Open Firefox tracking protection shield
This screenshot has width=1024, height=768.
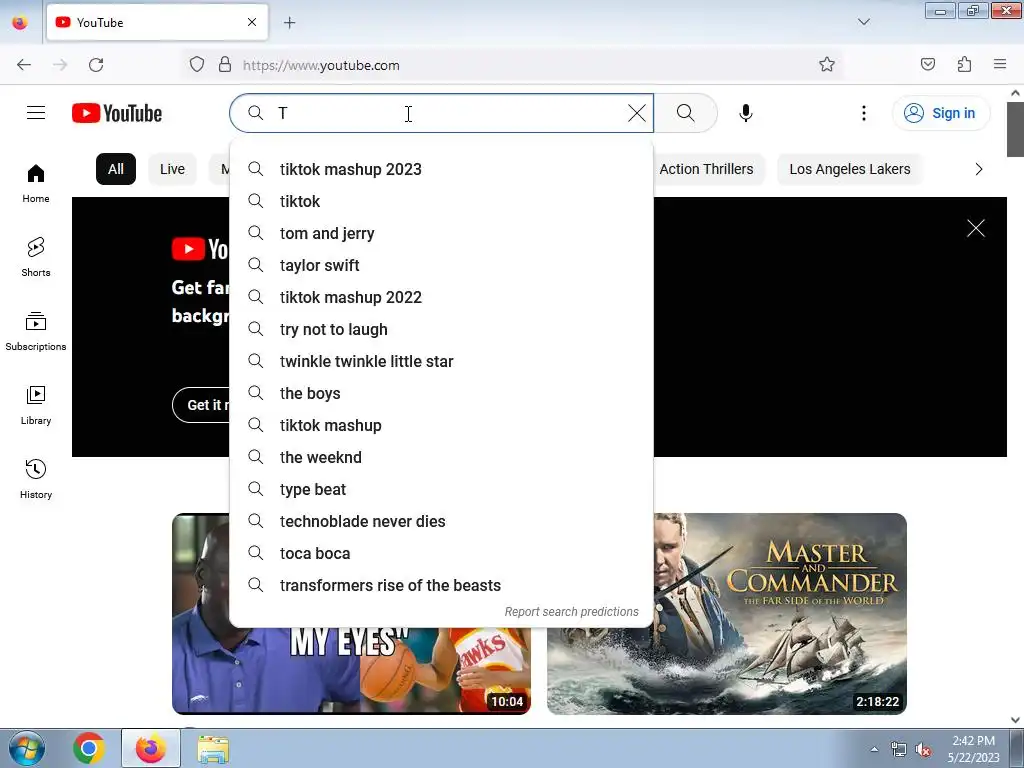[x=197, y=65]
